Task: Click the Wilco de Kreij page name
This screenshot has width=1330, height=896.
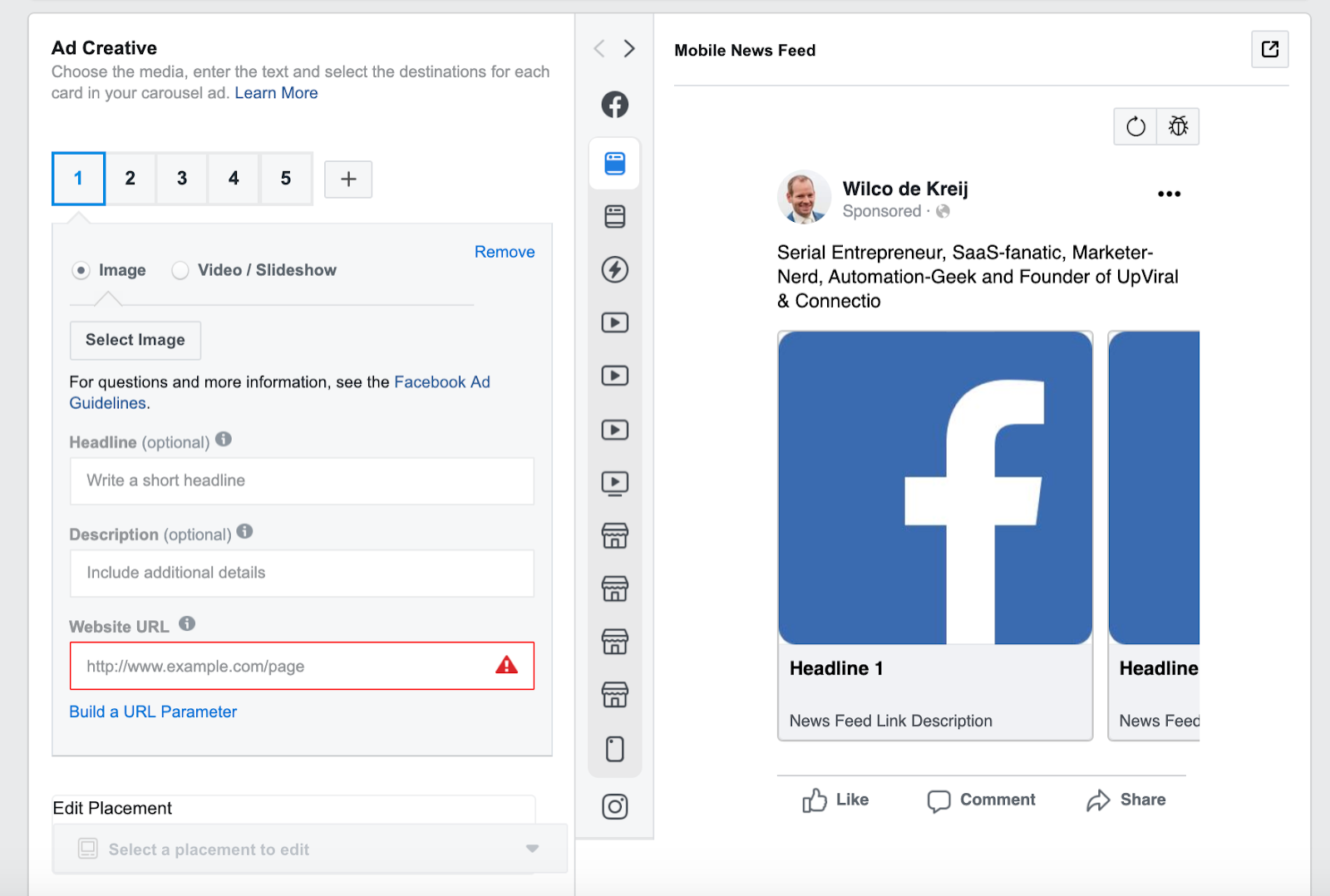Action: 905,189
